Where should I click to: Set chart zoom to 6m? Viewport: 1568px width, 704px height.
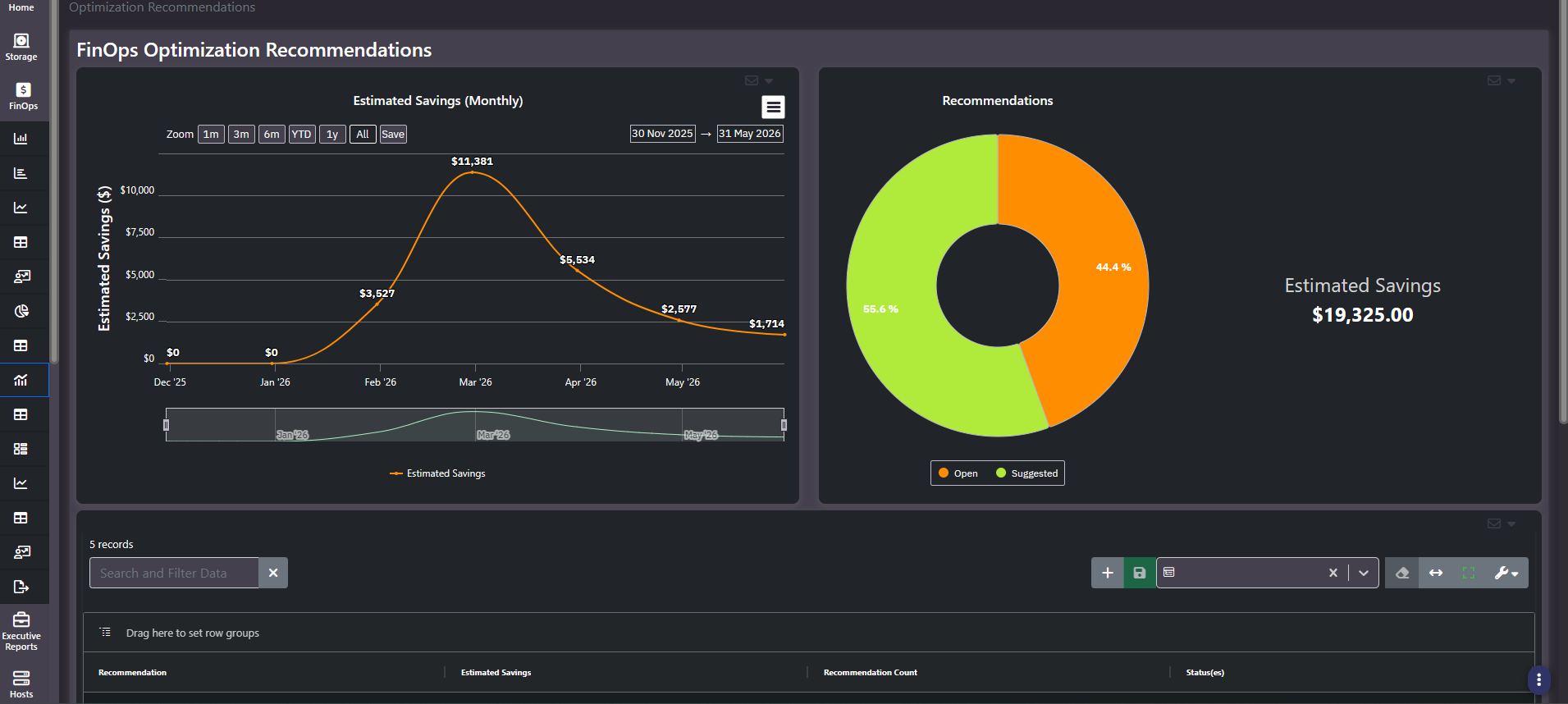272,135
